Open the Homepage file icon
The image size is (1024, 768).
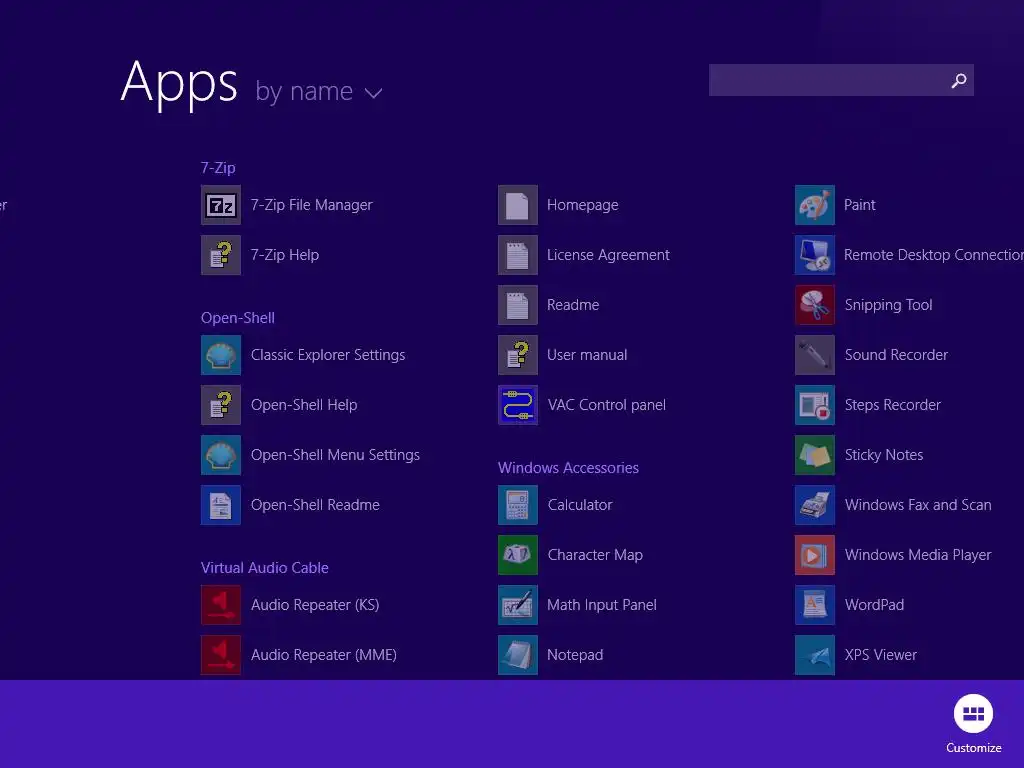[x=518, y=205]
